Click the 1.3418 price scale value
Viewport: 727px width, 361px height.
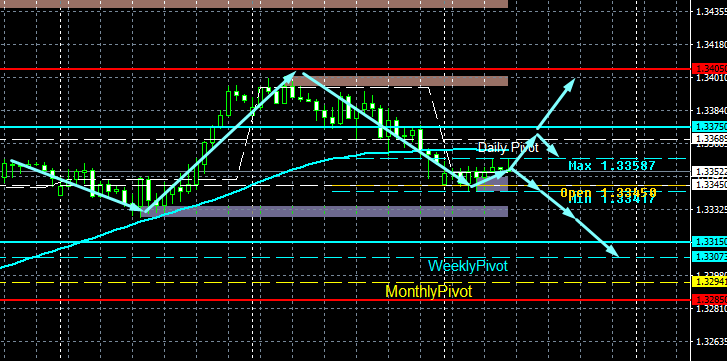[711, 44]
